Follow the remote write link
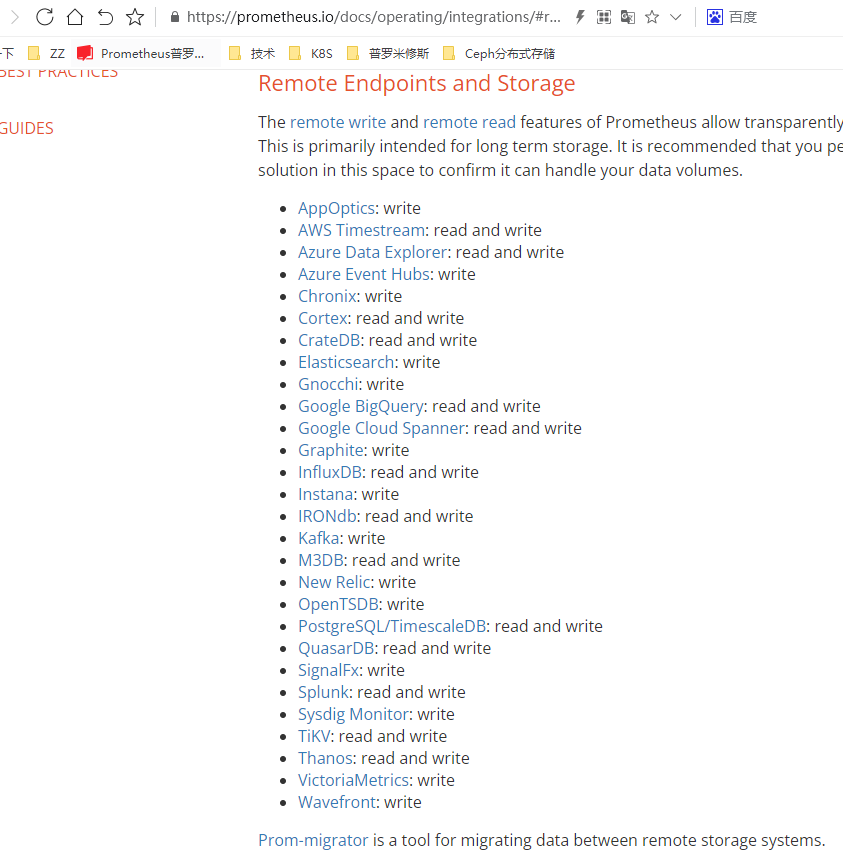Image resolution: width=843 pixels, height=854 pixels. coord(338,122)
